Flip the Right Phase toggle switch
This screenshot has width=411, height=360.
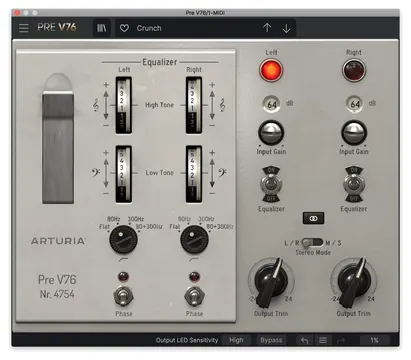(194, 296)
